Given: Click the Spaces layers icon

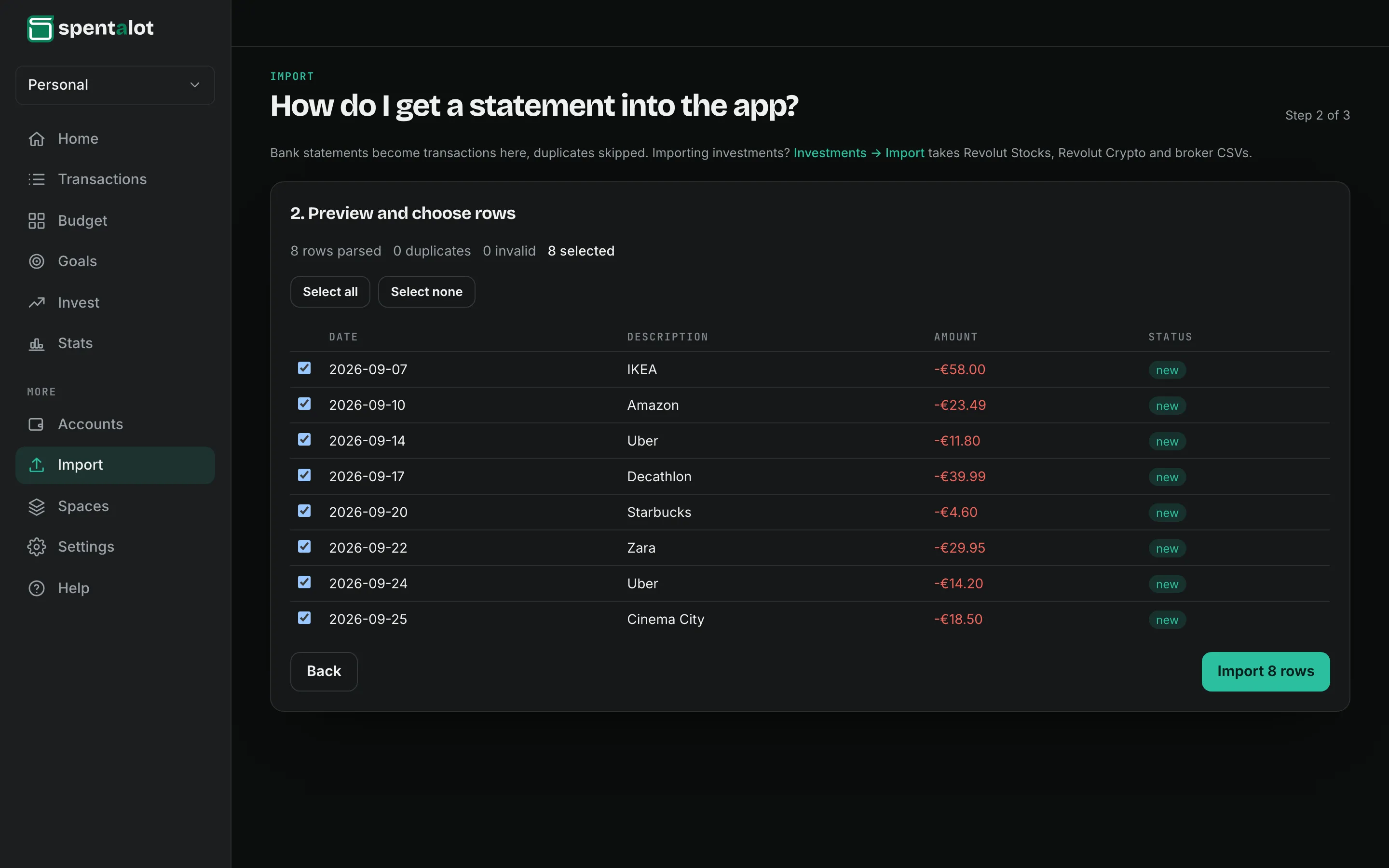Looking at the screenshot, I should pyautogui.click(x=37, y=506).
